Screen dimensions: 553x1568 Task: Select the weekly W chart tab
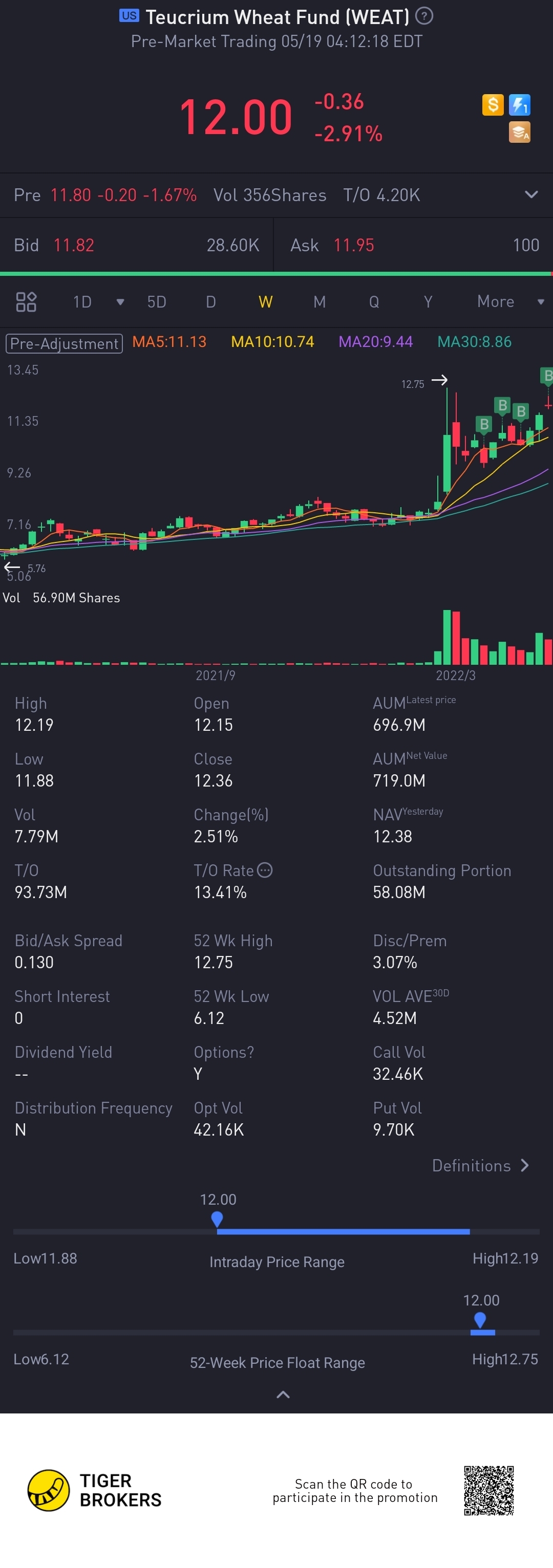(x=266, y=302)
